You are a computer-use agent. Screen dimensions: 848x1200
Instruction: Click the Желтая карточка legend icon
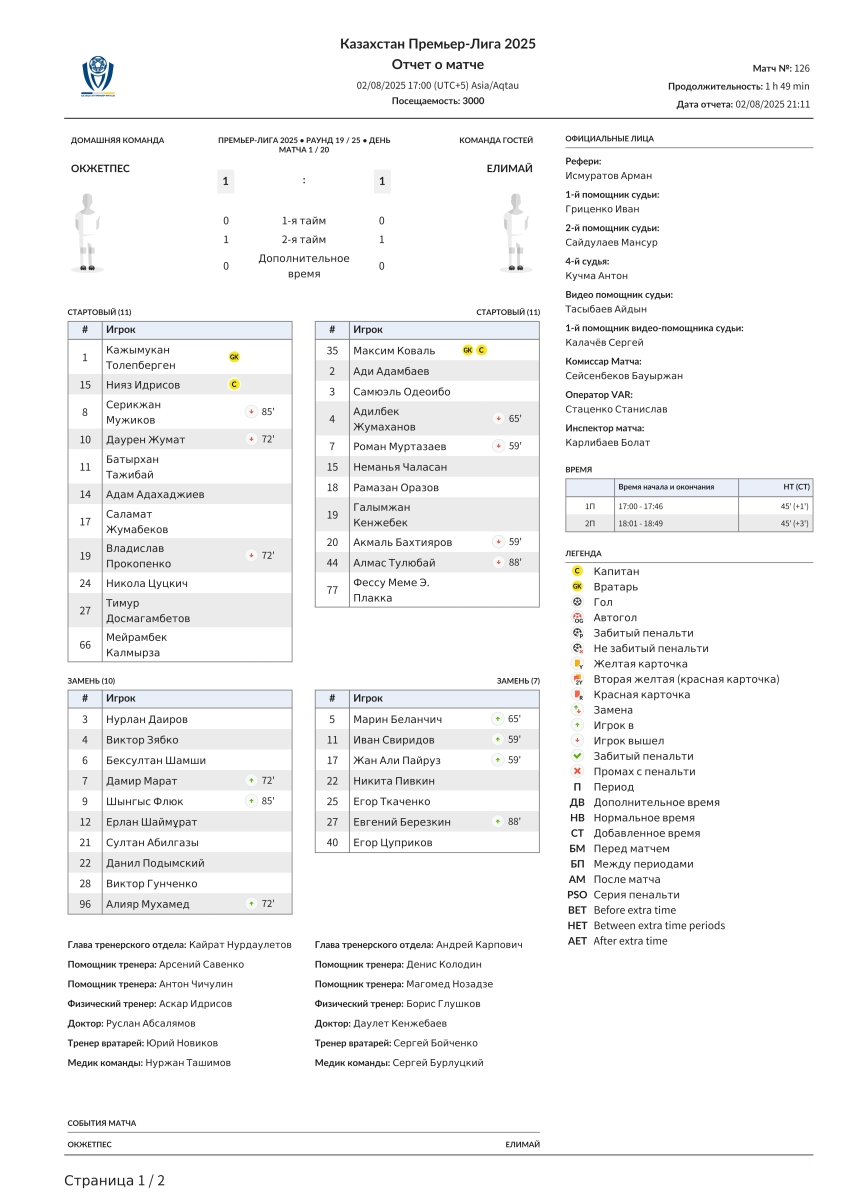click(x=577, y=664)
